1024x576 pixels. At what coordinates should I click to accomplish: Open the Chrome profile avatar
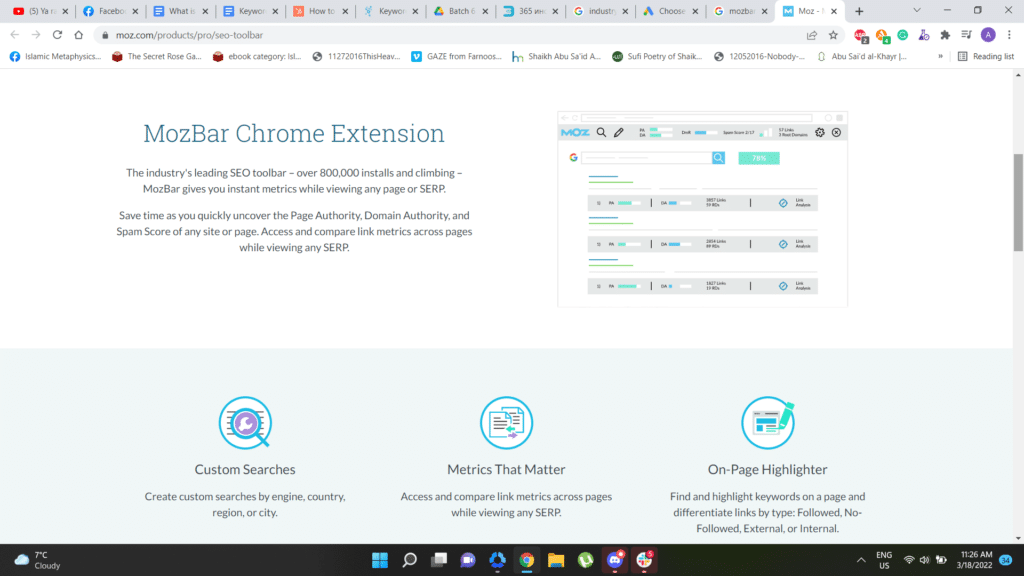988,35
